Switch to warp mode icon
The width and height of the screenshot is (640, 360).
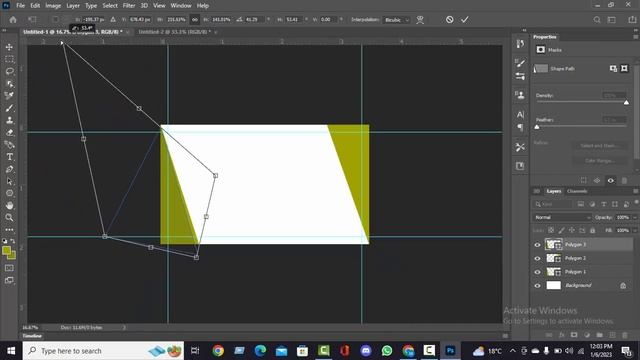[x=420, y=20]
